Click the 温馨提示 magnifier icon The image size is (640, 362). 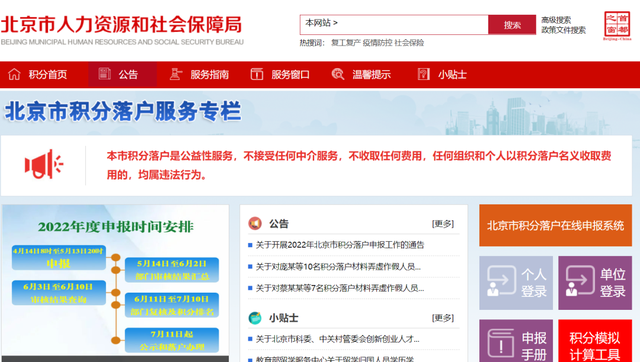click(x=338, y=74)
